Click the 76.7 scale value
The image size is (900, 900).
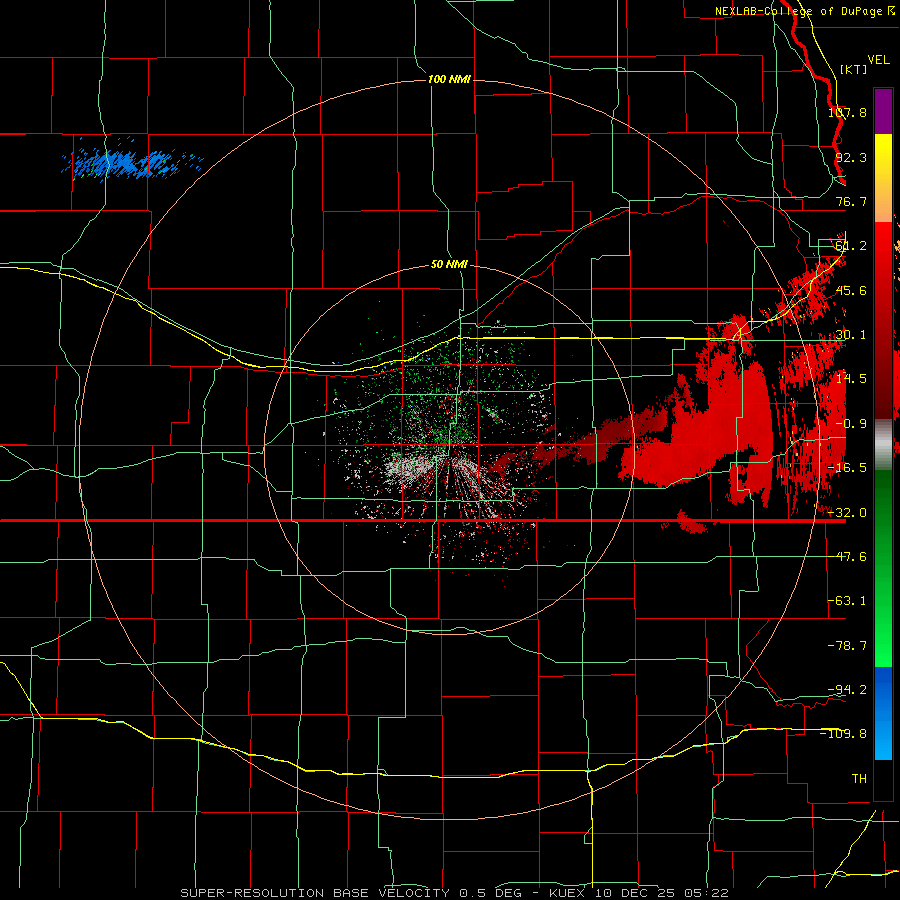pos(851,201)
